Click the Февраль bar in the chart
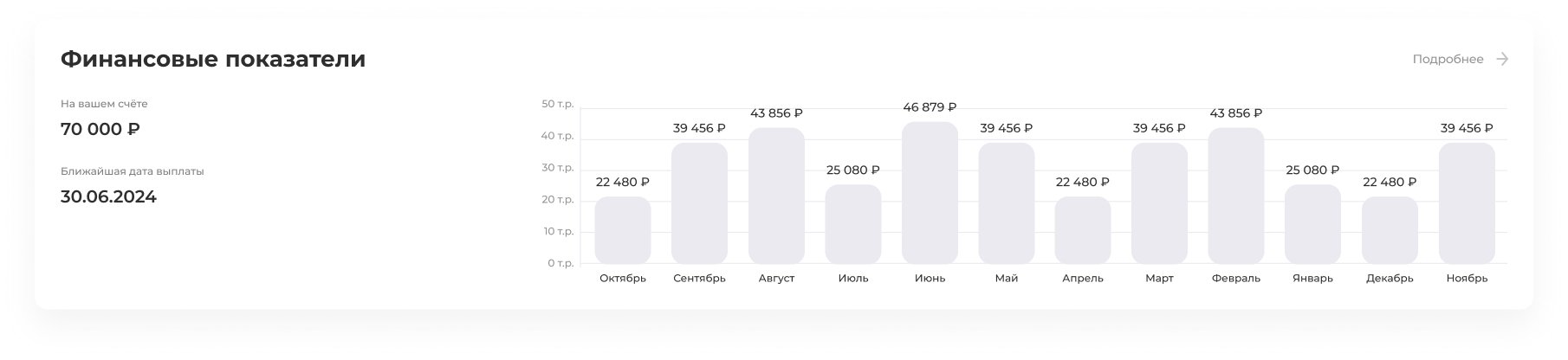This screenshot has height=360, width=1568. tap(1235, 196)
